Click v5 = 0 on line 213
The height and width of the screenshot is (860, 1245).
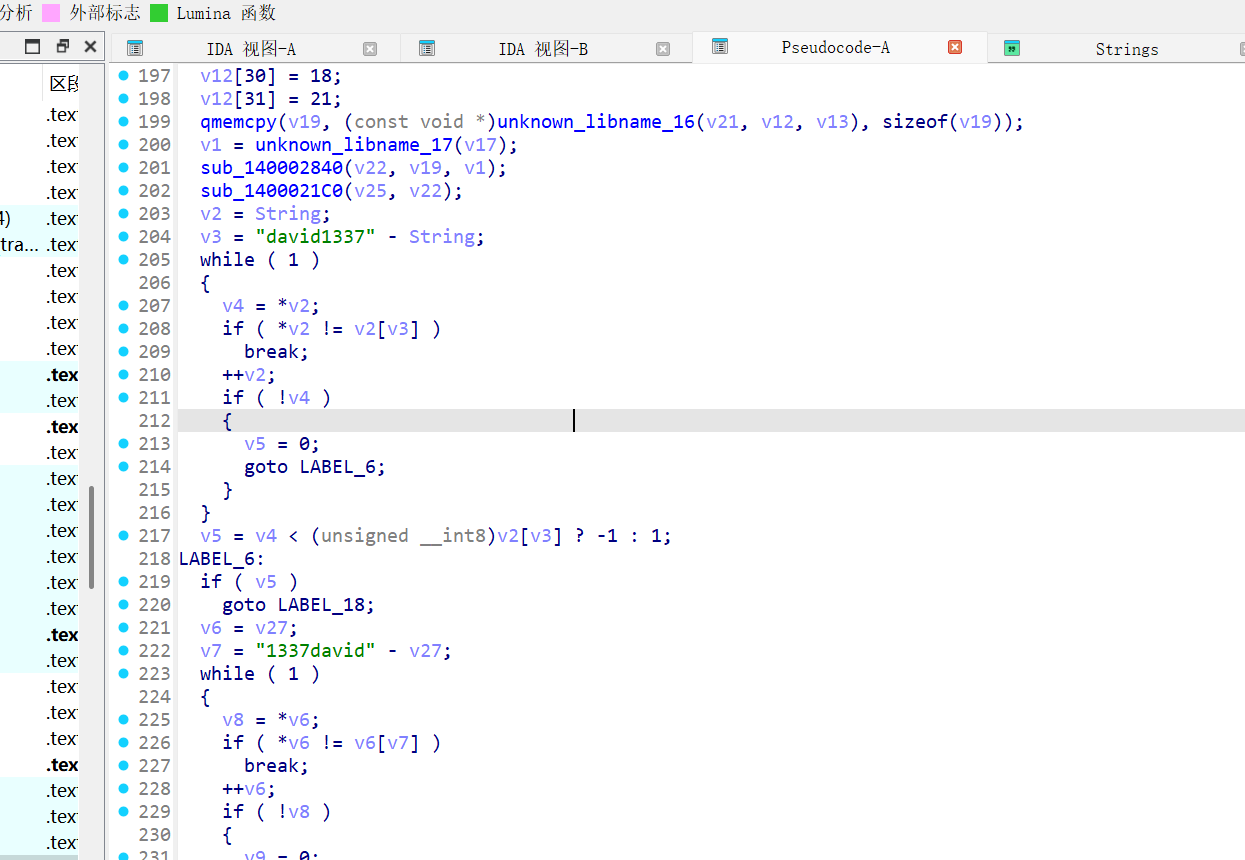pos(282,444)
